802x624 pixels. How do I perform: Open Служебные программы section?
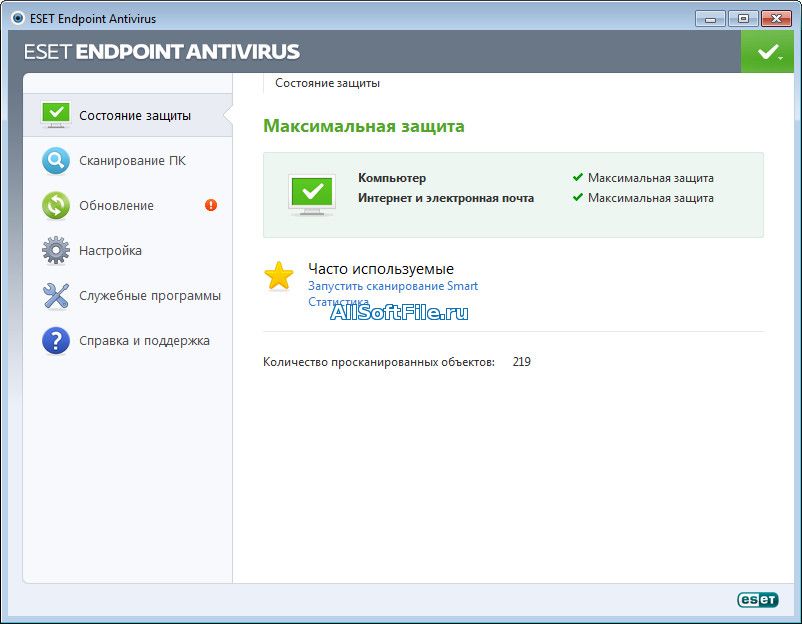click(128, 296)
